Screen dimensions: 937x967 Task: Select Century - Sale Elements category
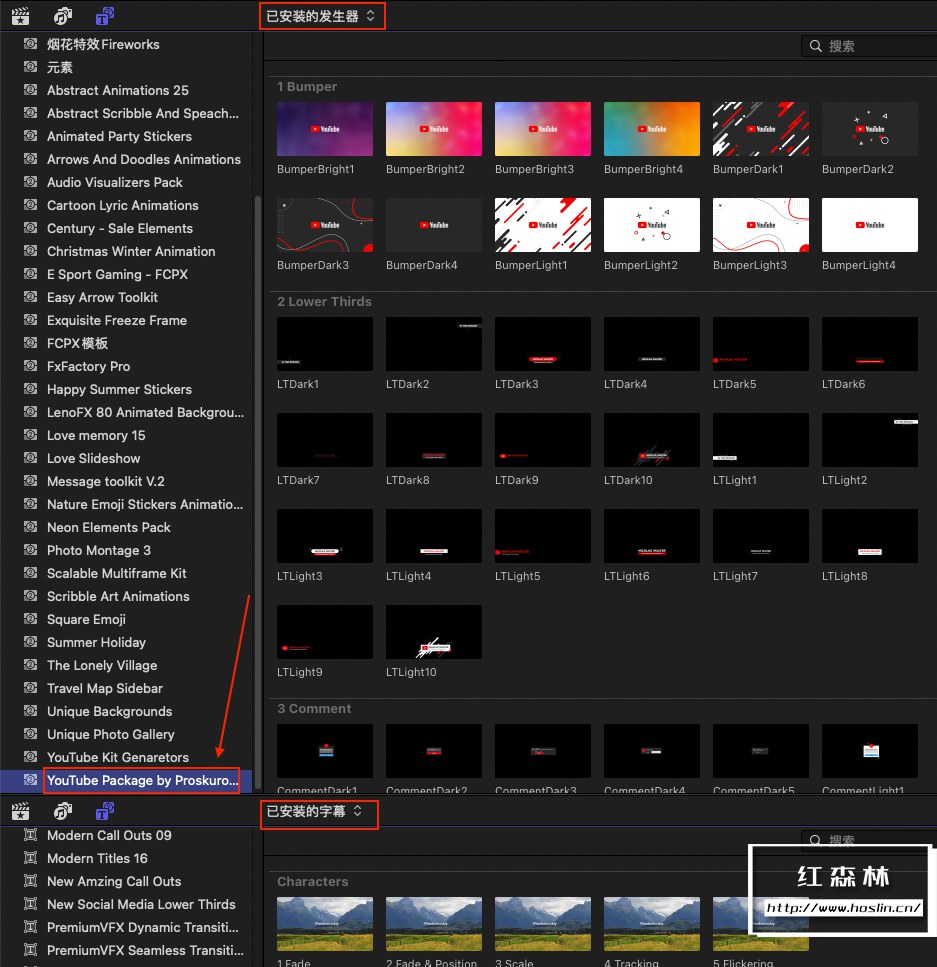coord(126,228)
